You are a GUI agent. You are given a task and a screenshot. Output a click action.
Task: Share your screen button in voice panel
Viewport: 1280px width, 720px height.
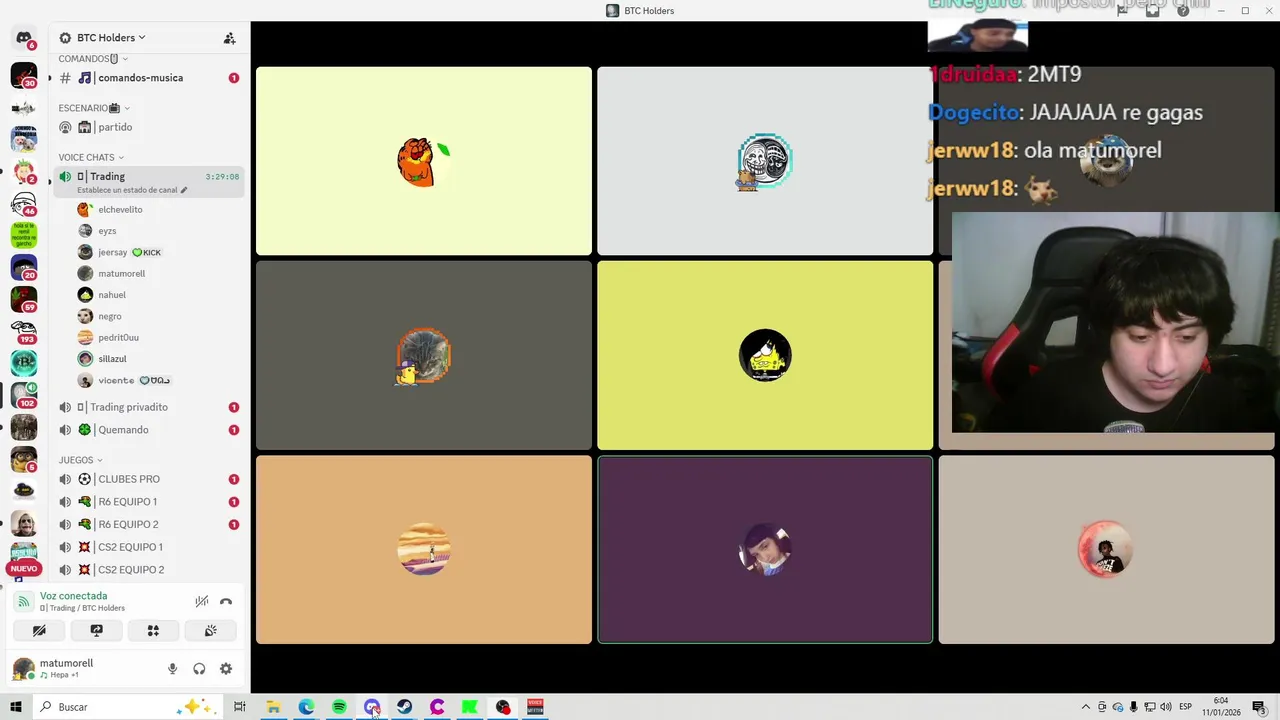96,631
